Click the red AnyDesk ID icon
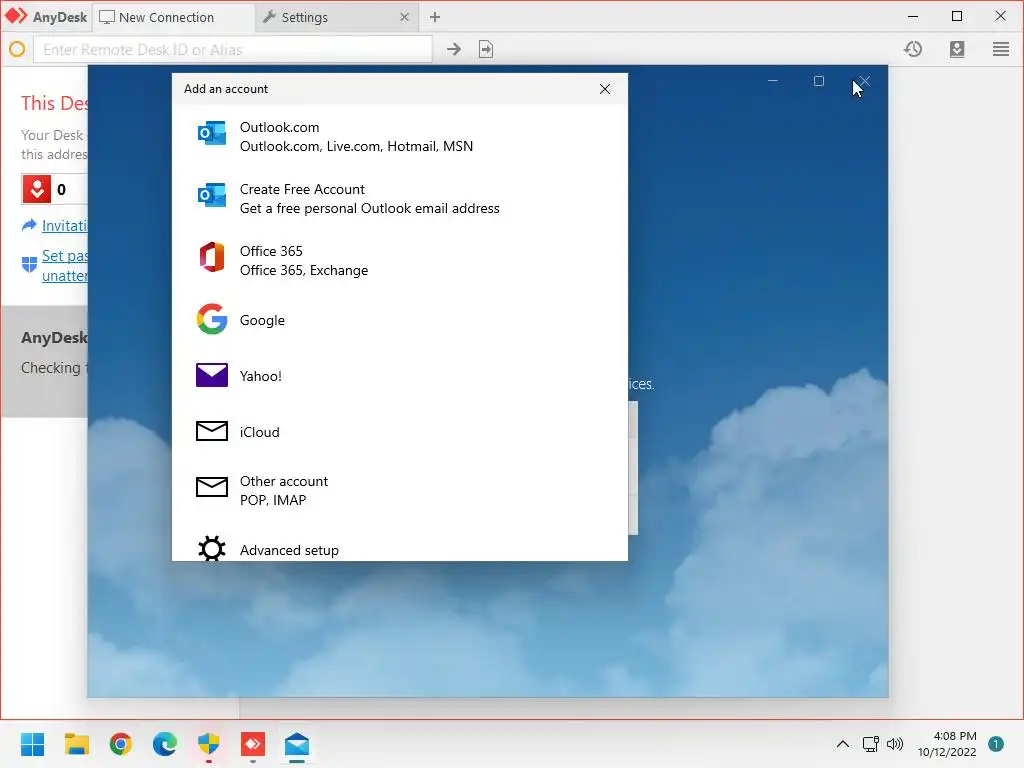 37,189
